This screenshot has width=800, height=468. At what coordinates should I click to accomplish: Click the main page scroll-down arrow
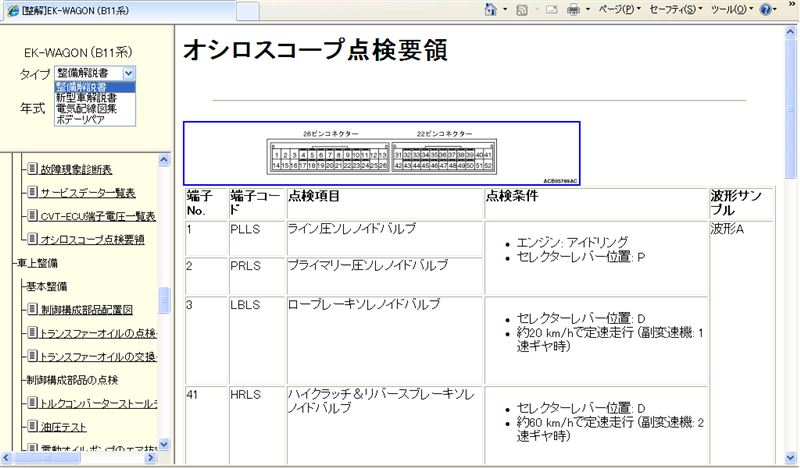coord(791,457)
